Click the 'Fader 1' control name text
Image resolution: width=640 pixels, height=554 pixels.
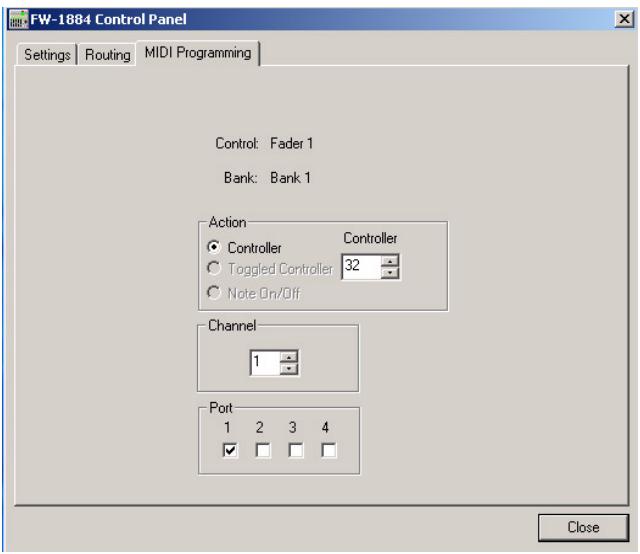point(291,143)
